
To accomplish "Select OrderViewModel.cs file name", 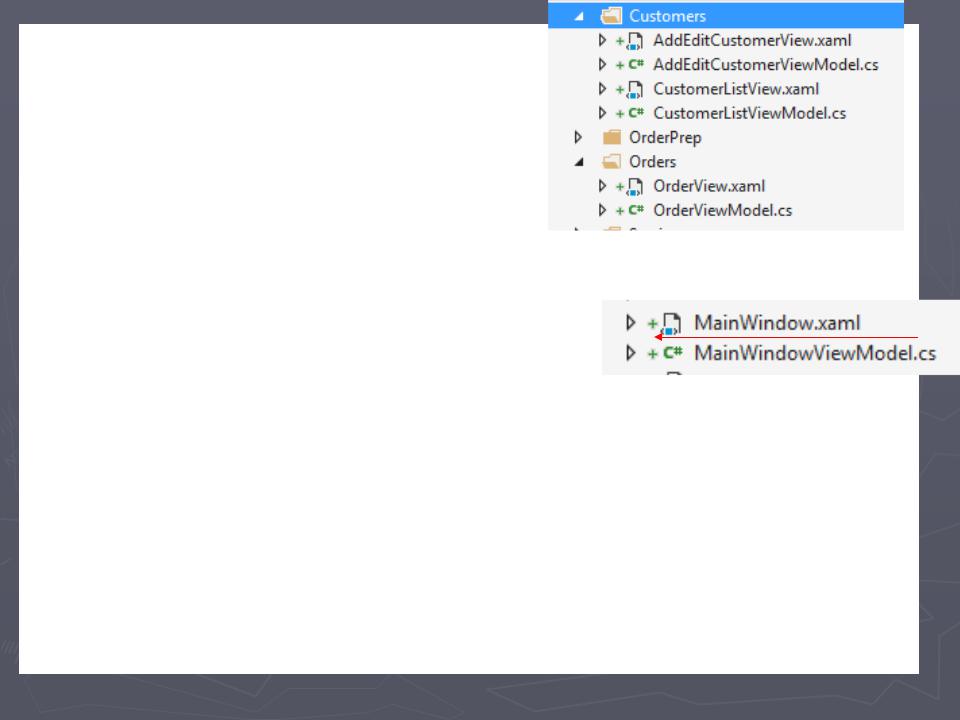I will pos(722,211).
